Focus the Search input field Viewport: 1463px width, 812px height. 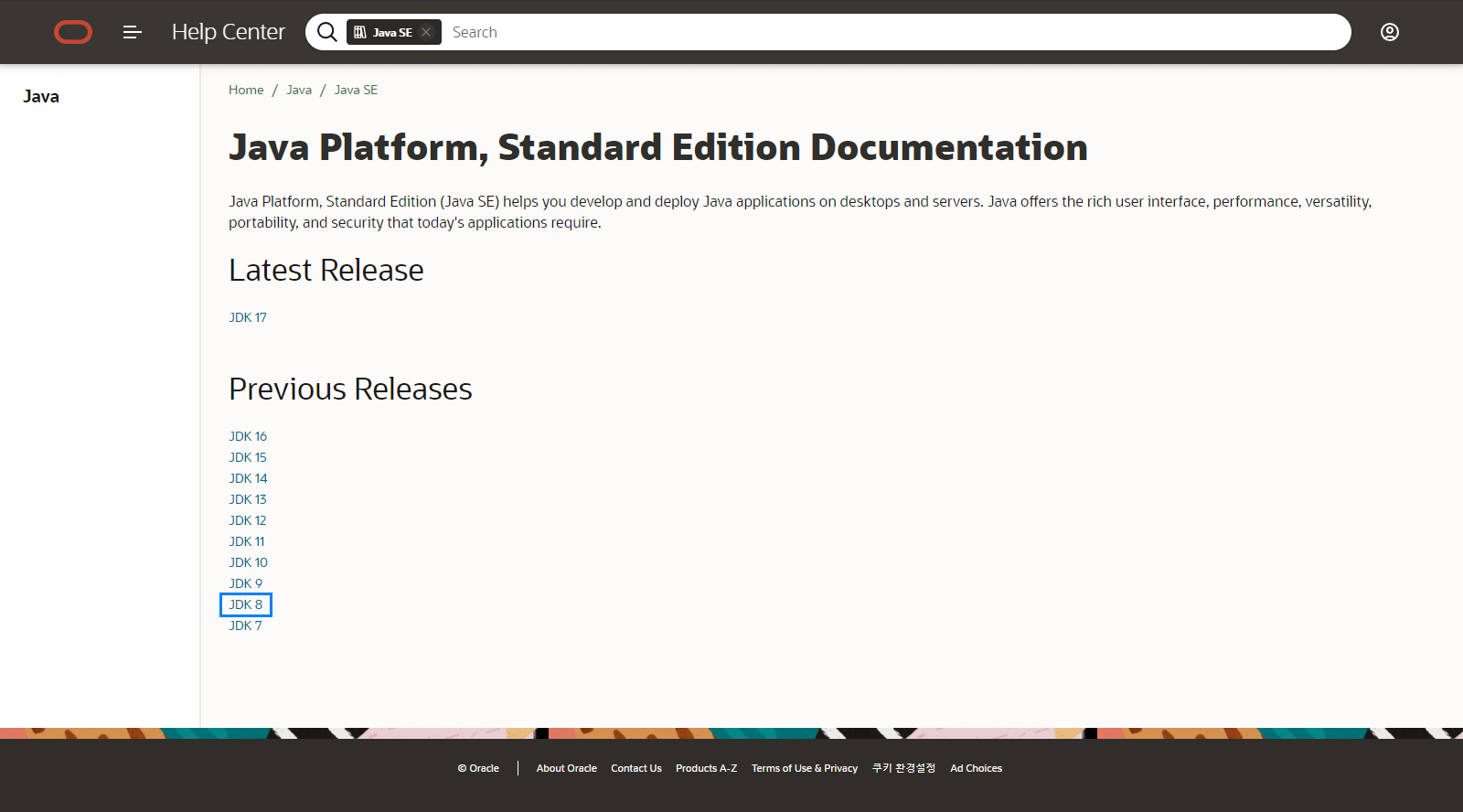[896, 32]
